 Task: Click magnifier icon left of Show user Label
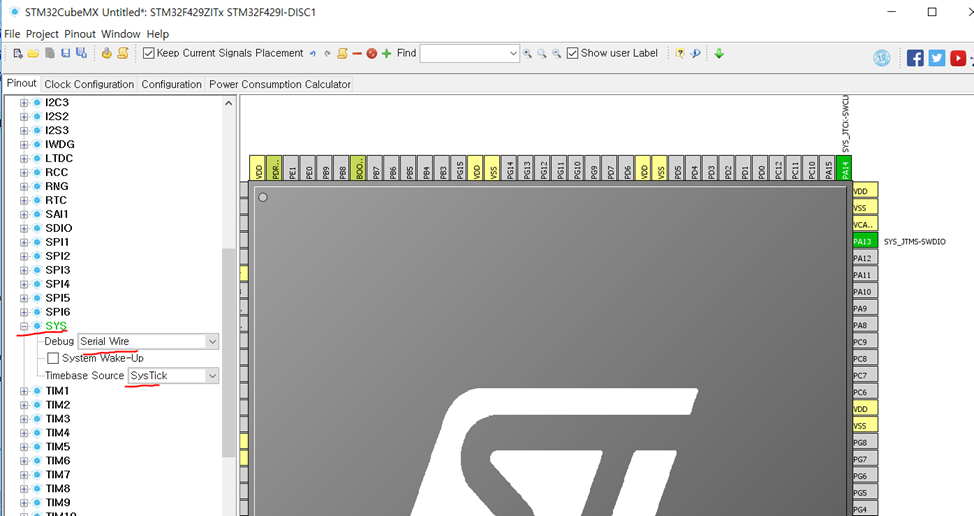pos(557,53)
